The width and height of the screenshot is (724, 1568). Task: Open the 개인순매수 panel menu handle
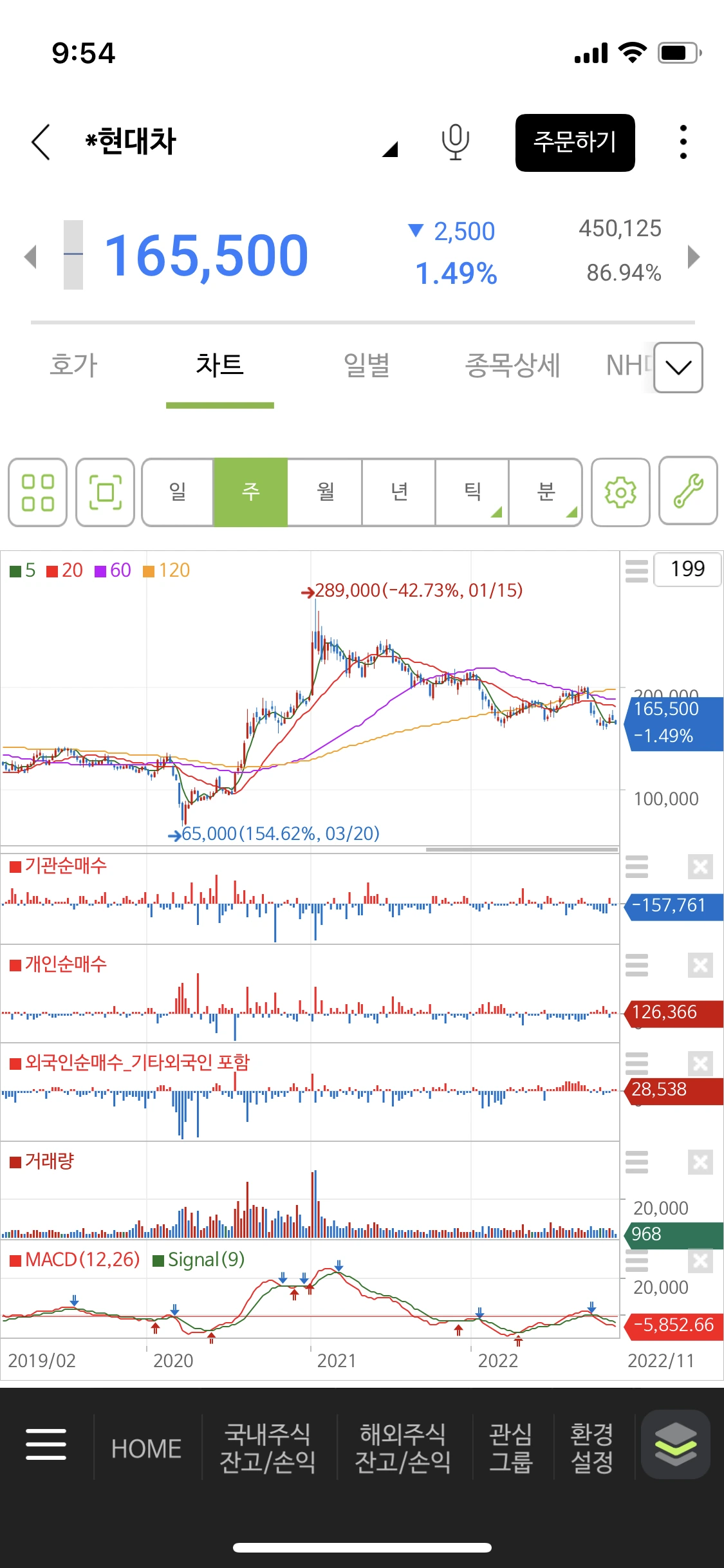636,966
